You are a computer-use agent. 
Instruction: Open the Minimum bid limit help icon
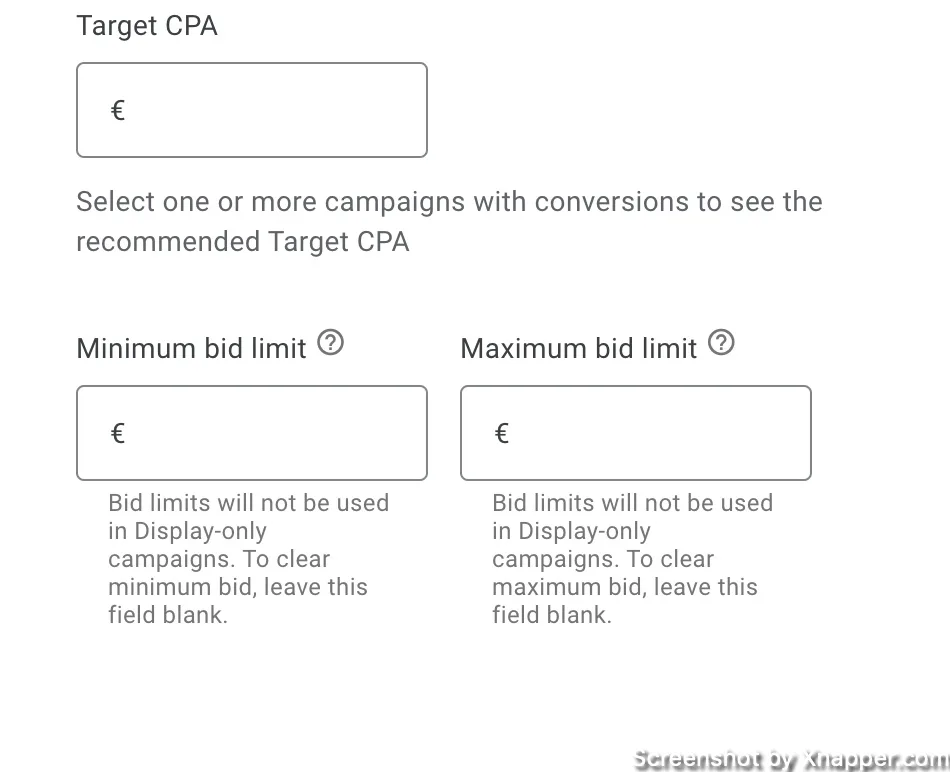point(331,342)
